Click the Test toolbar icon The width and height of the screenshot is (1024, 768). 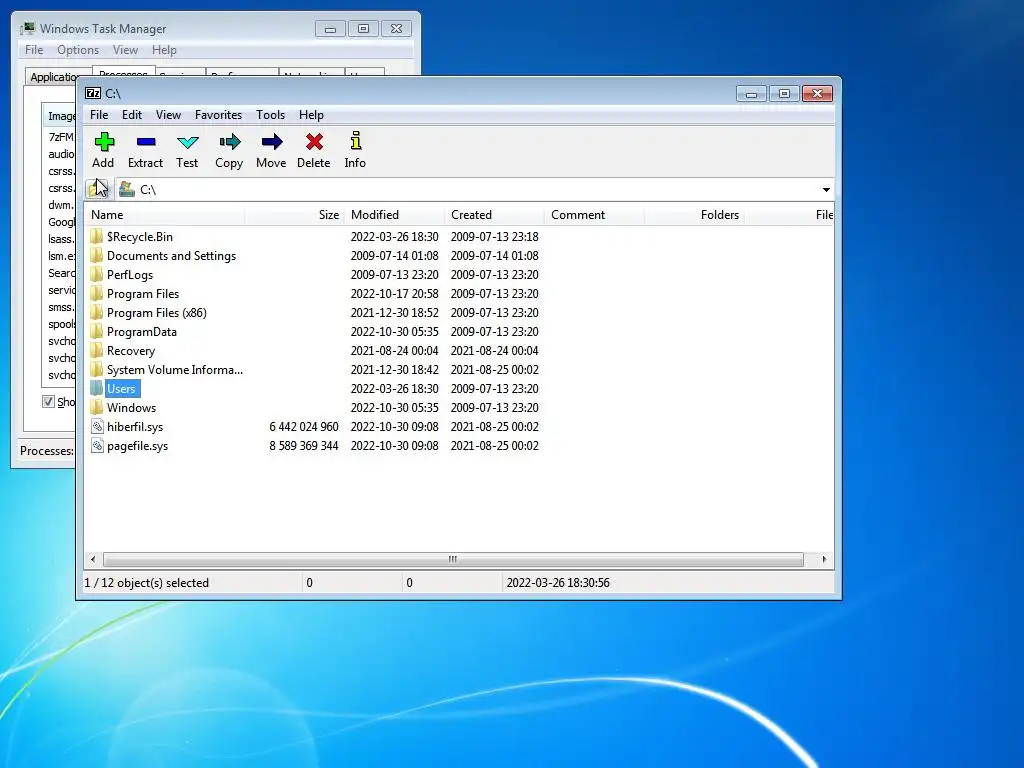pos(187,142)
